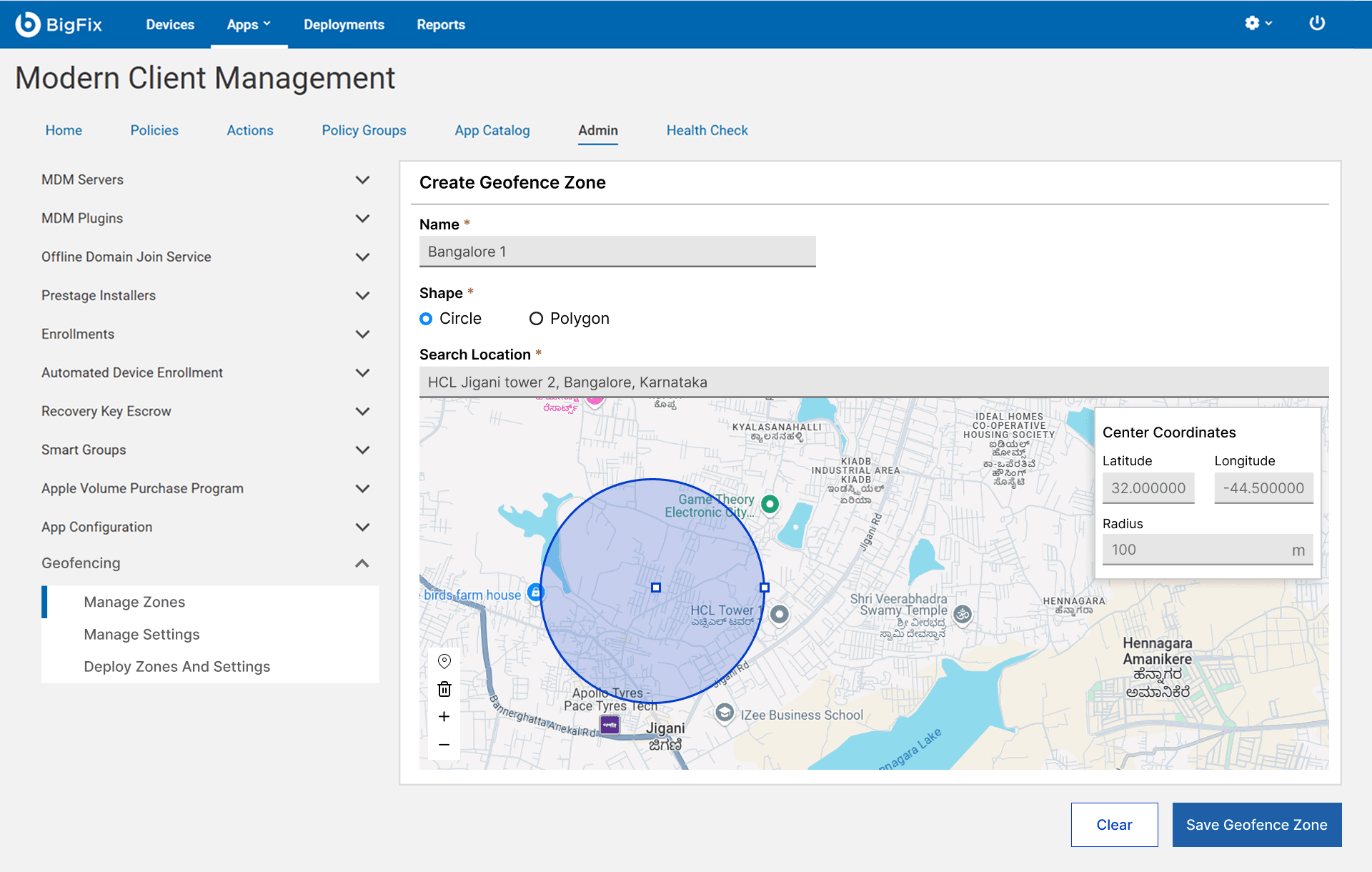Click the Jigani label on map
1372x872 pixels.
coord(665,735)
